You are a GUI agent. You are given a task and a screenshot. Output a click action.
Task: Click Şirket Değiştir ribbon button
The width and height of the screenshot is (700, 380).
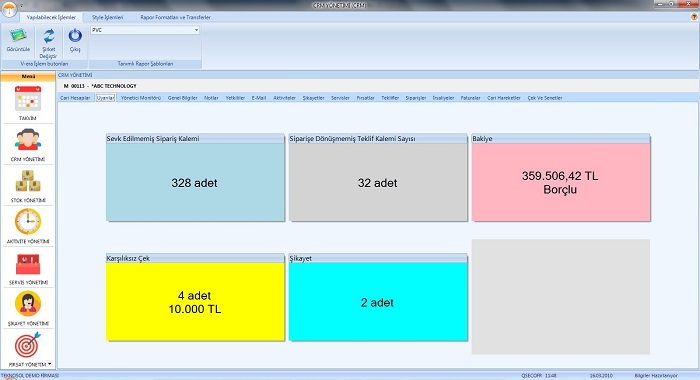48,43
